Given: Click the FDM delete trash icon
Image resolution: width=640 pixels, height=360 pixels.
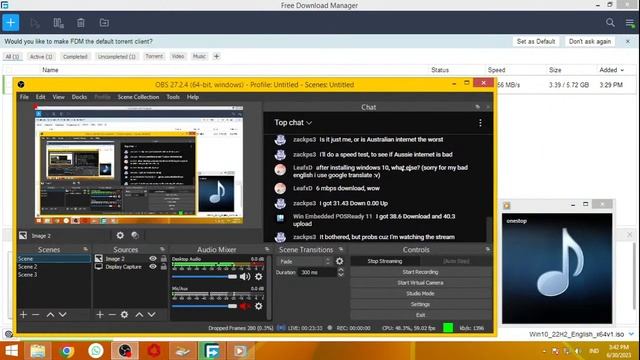Looking at the screenshot, I should 81,23.
